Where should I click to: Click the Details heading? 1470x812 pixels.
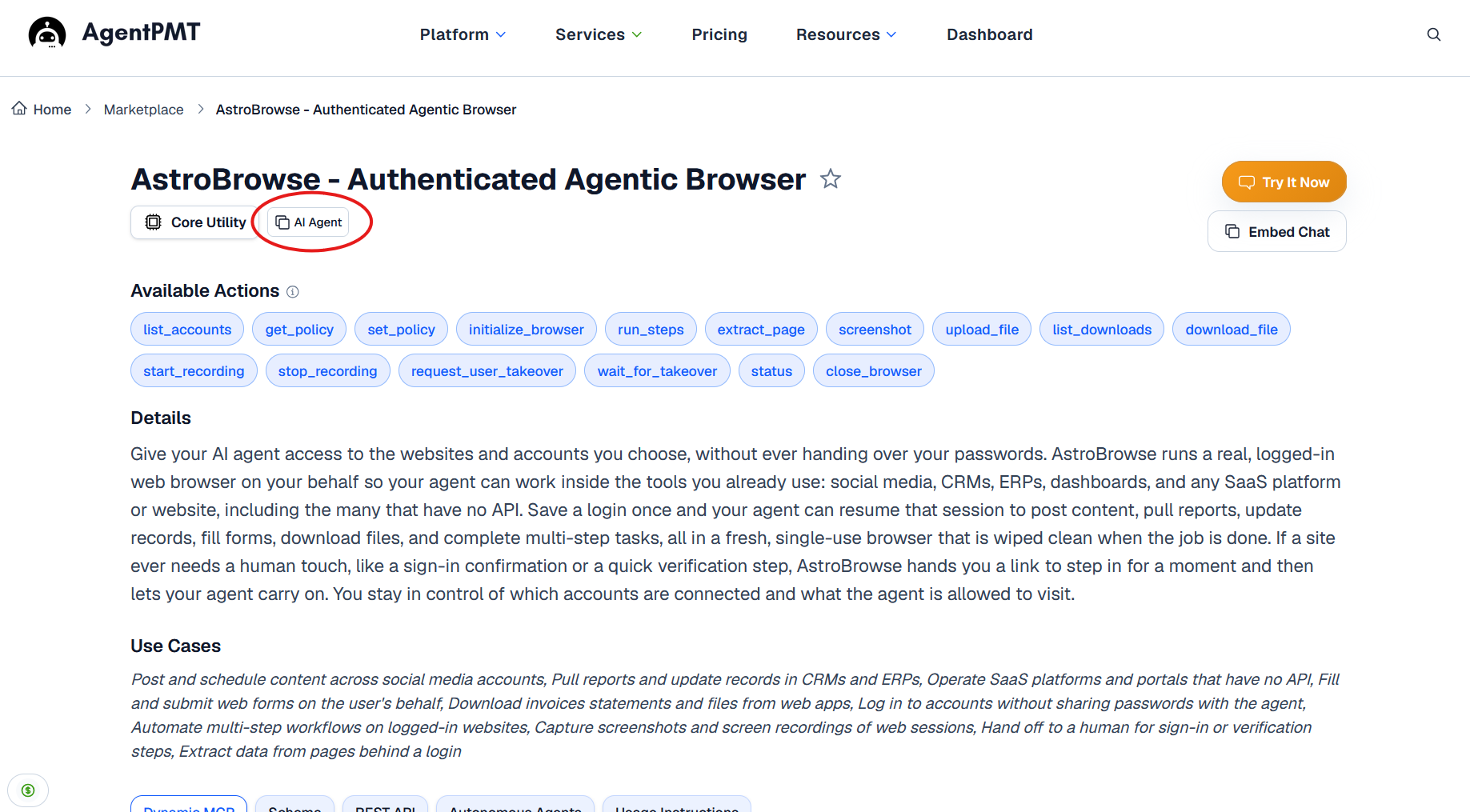[161, 418]
